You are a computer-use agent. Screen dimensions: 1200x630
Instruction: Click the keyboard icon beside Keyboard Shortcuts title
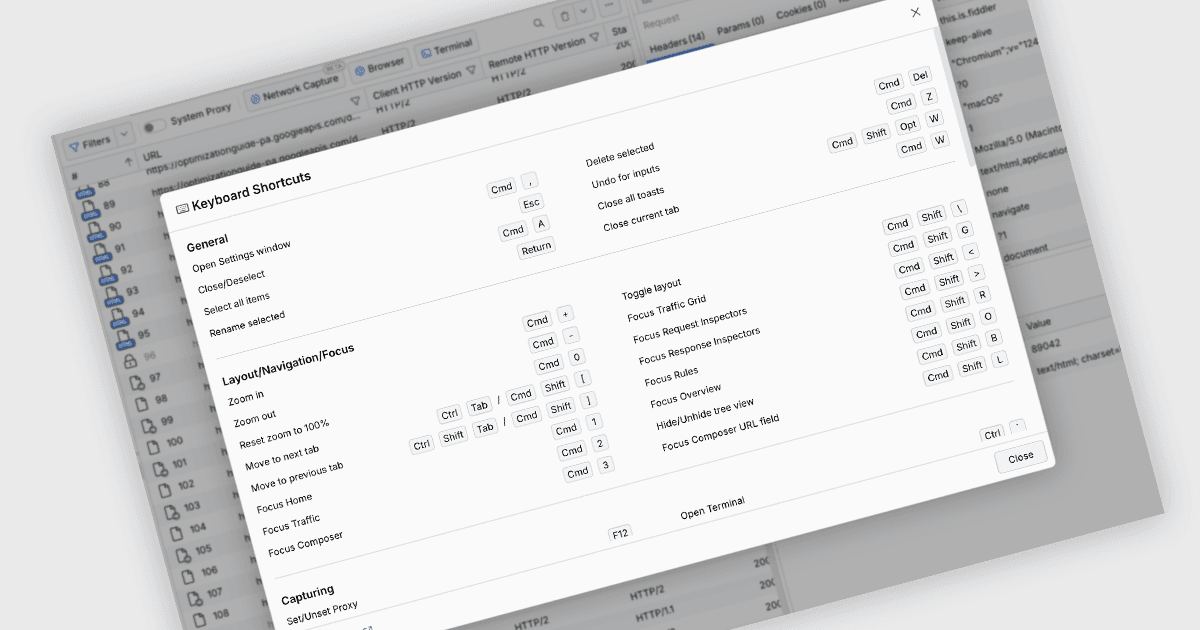point(182,208)
